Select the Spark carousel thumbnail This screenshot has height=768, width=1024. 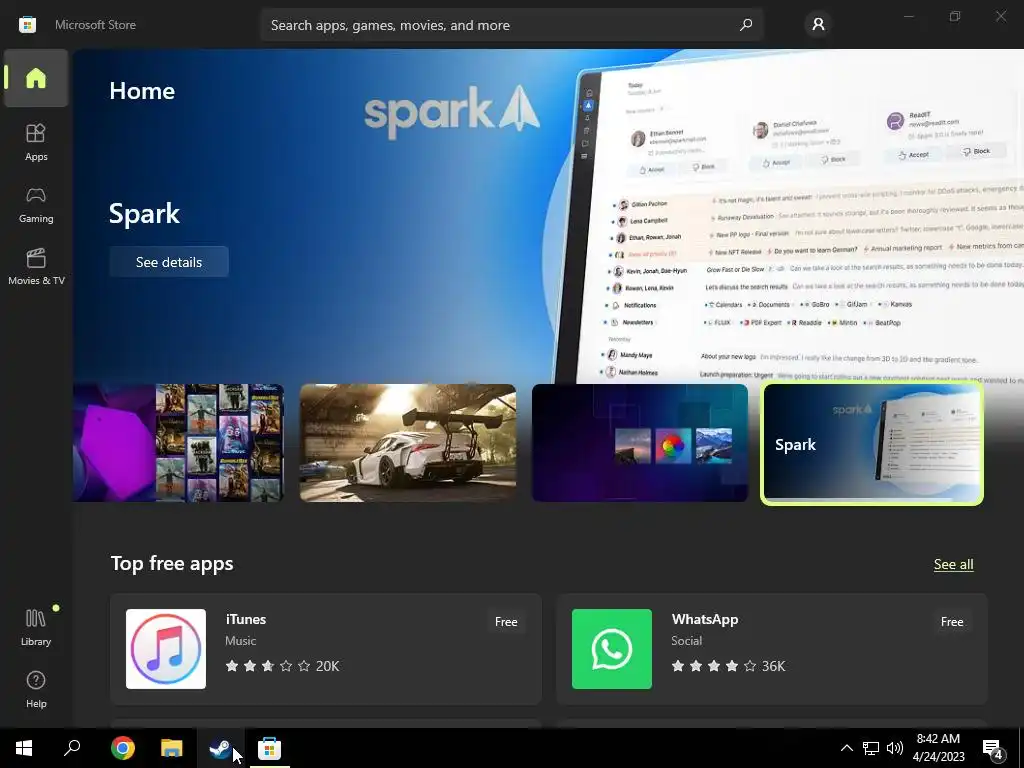coord(872,444)
